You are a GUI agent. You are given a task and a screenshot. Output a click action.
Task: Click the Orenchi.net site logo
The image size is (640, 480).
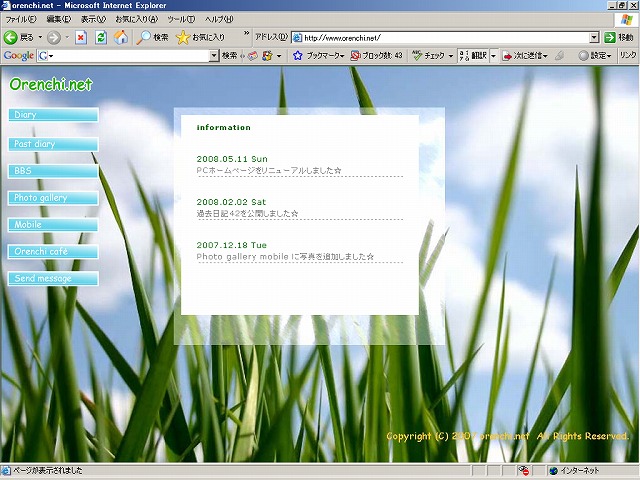51,84
